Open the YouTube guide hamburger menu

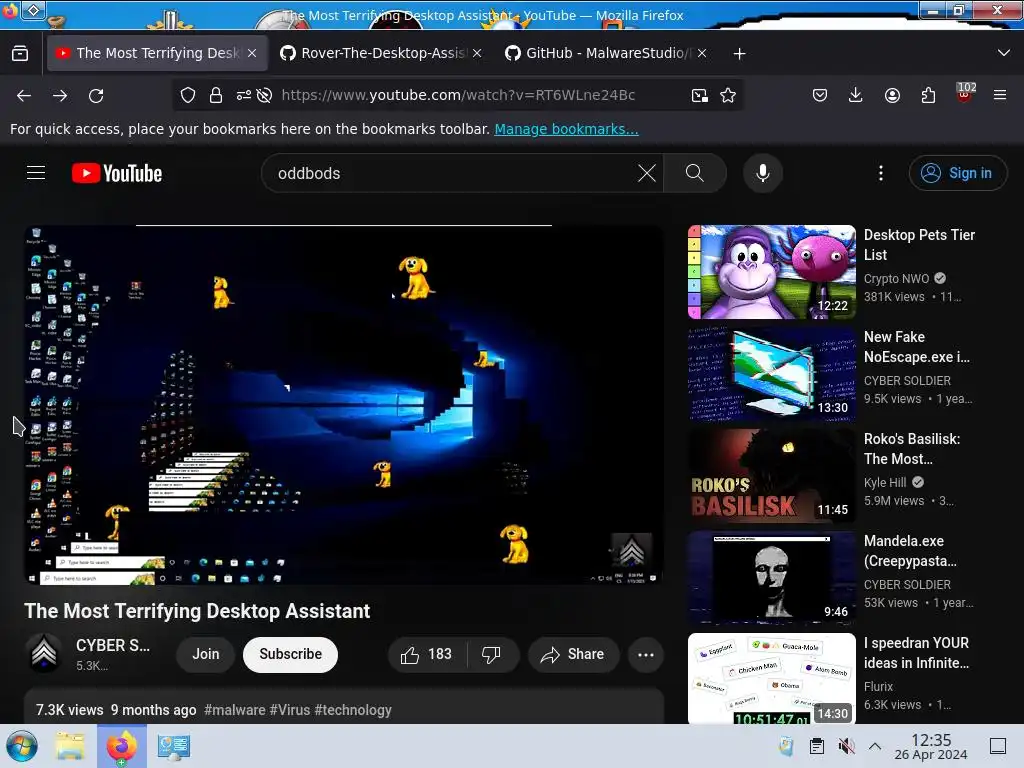(36, 173)
